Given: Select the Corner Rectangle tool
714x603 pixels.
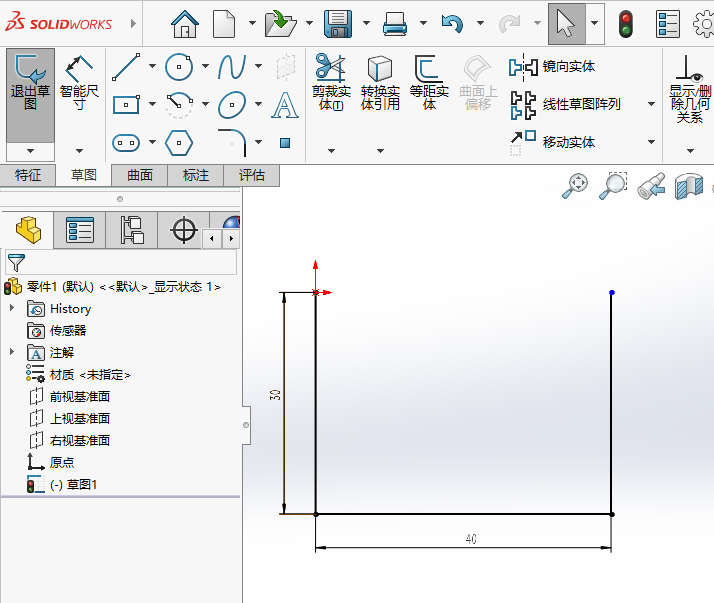Looking at the screenshot, I should point(126,105).
